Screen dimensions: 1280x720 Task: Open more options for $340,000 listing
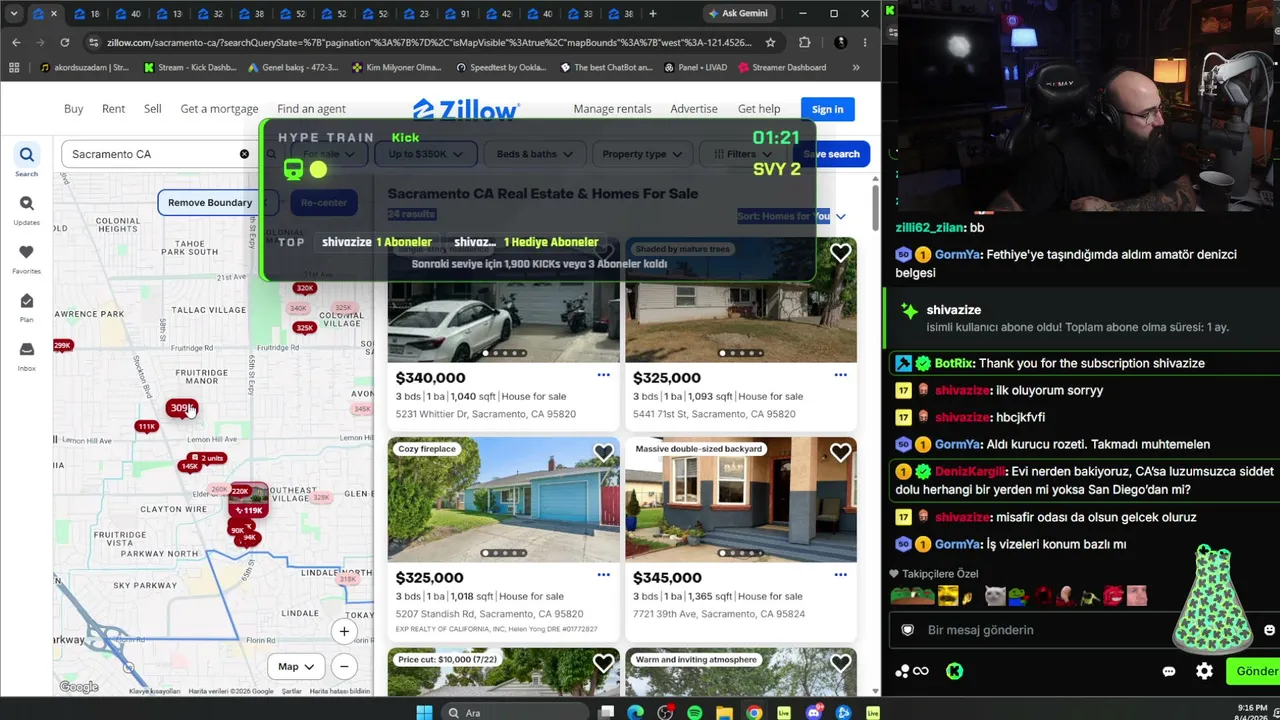point(603,375)
